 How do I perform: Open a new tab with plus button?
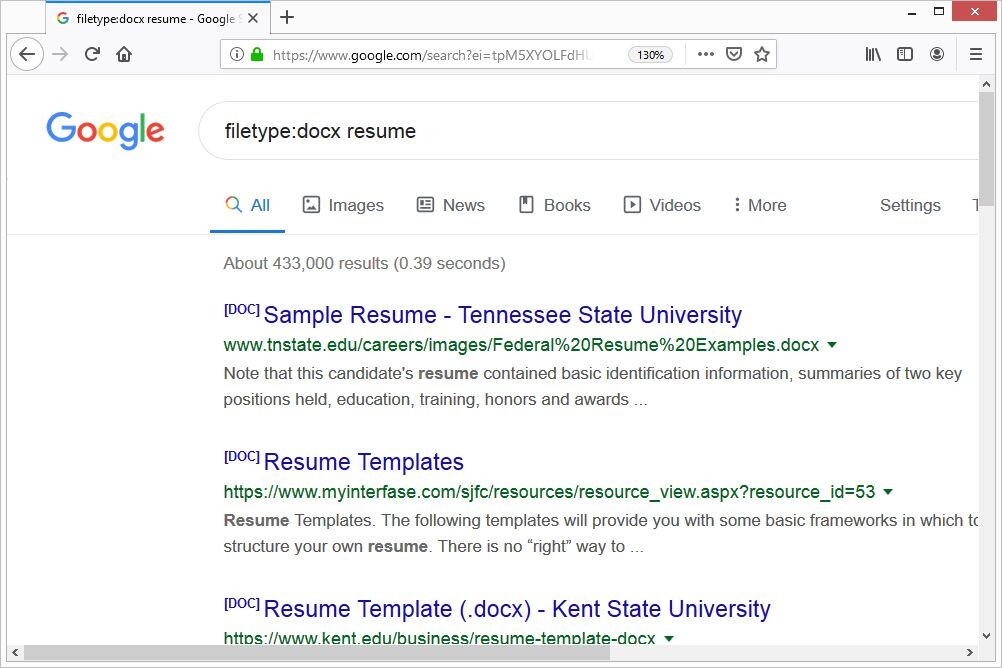287,17
